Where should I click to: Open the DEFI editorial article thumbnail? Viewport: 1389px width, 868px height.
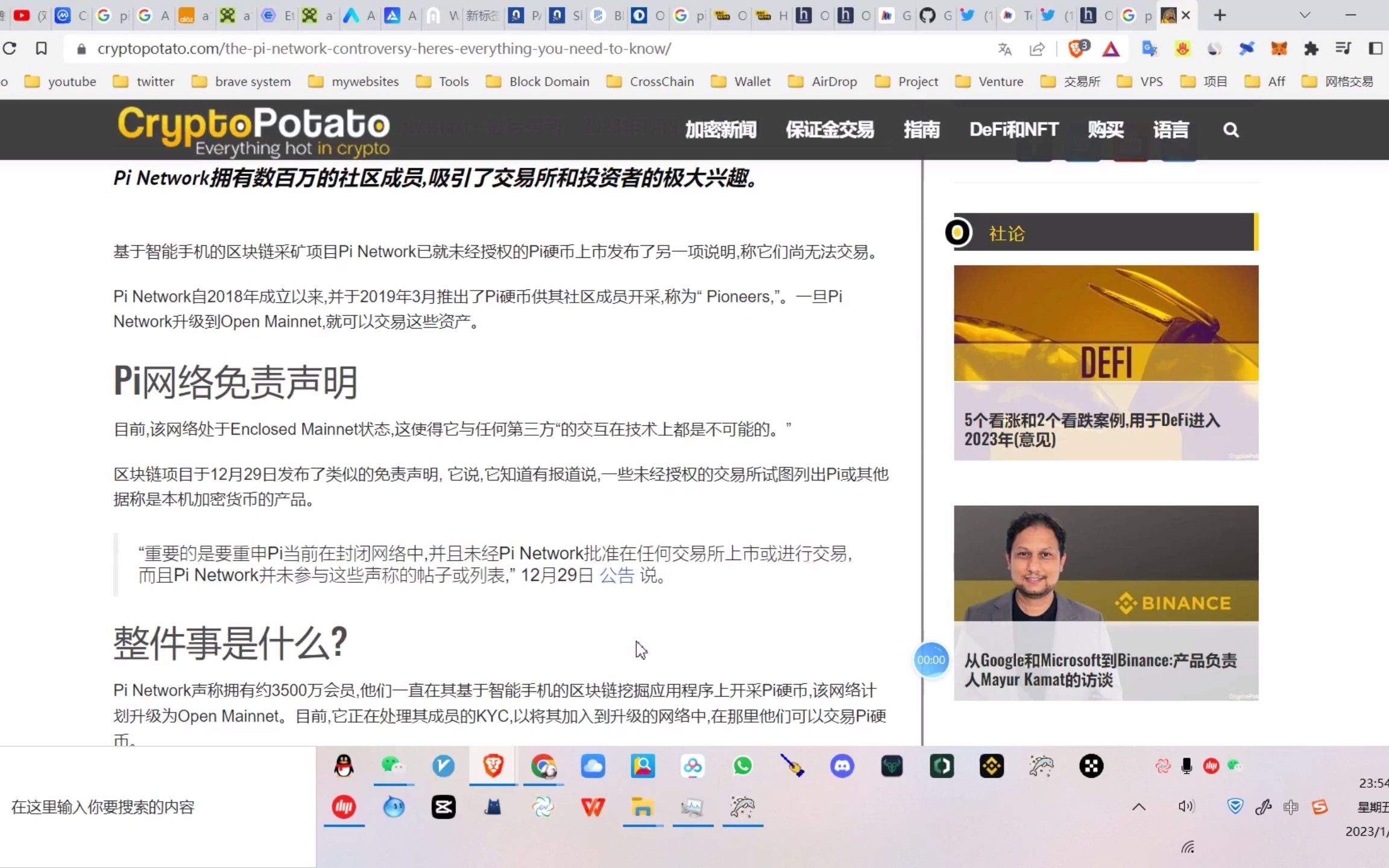tap(1106, 362)
